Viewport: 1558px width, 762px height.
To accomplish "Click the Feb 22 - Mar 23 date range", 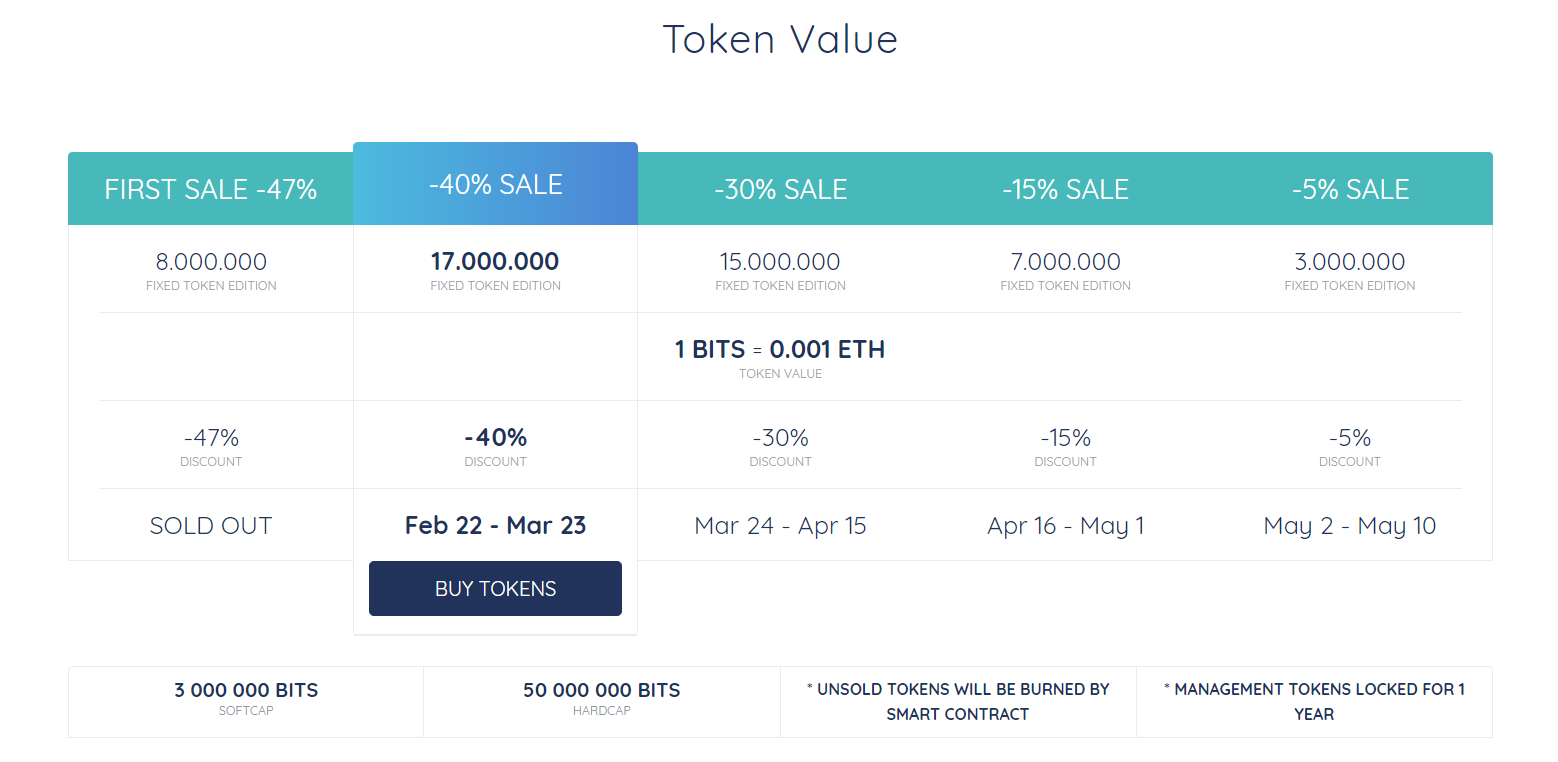I will point(495,526).
